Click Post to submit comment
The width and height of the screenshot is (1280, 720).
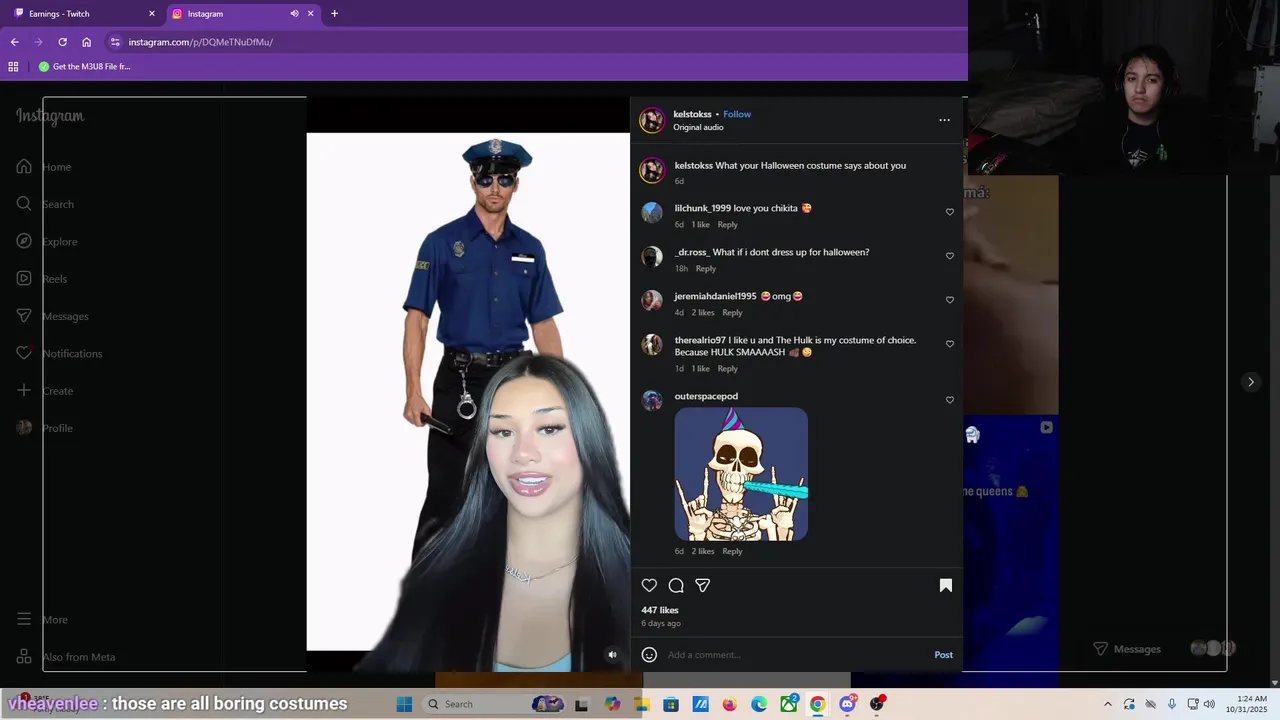[944, 655]
